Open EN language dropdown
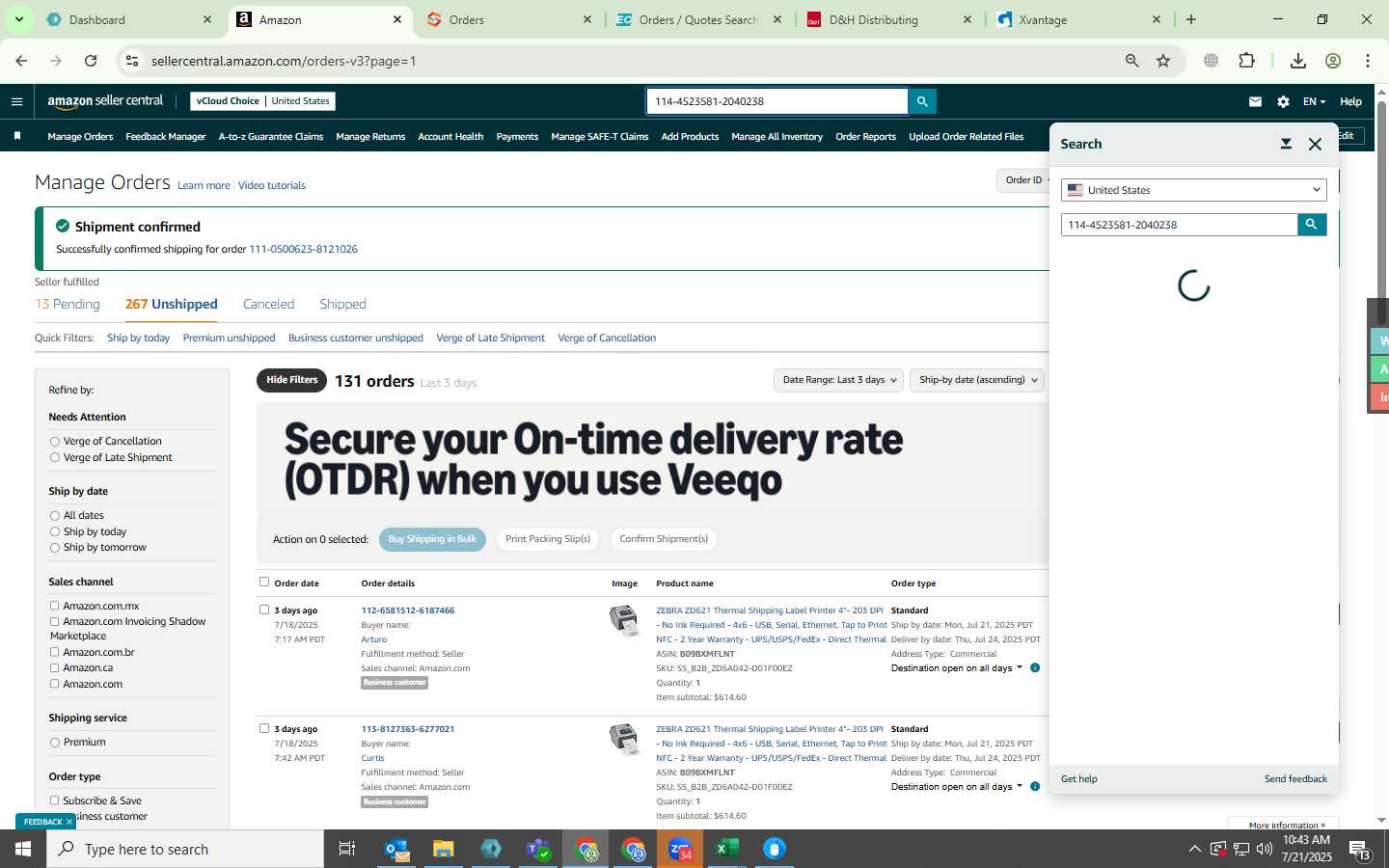 pos(1314,101)
